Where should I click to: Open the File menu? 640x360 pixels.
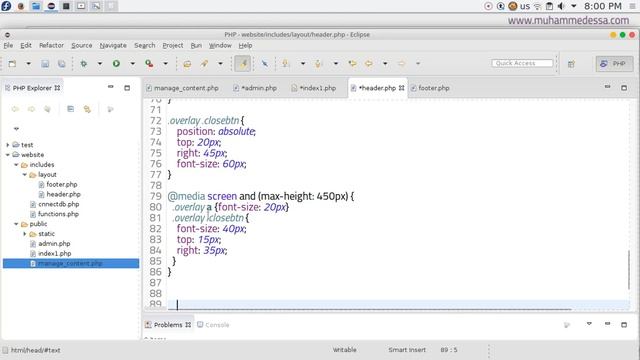pos(8,45)
